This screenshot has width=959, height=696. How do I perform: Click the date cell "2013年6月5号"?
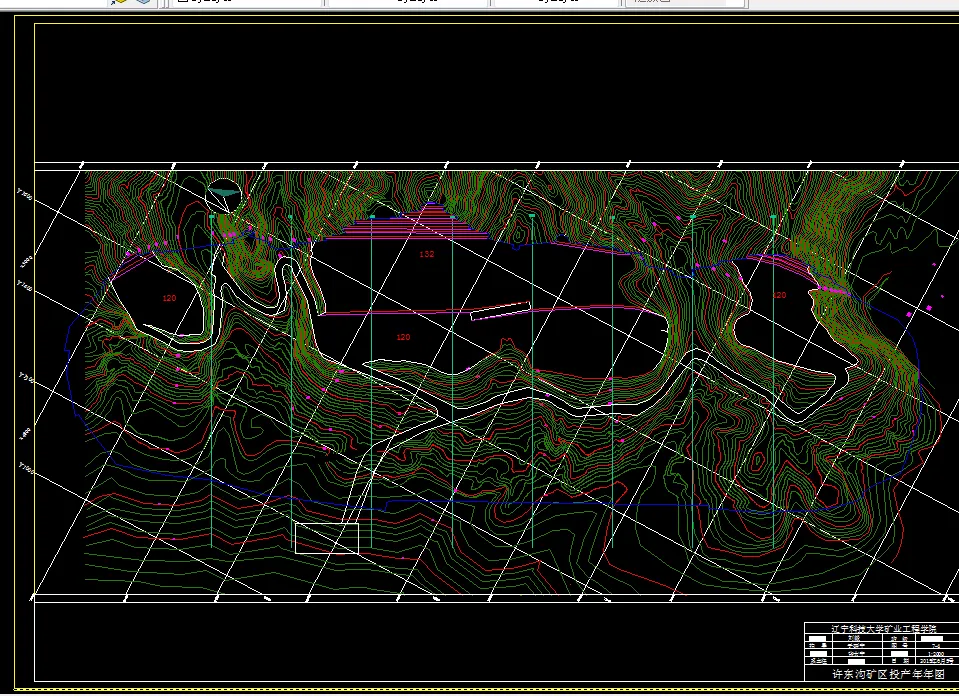tap(936, 661)
